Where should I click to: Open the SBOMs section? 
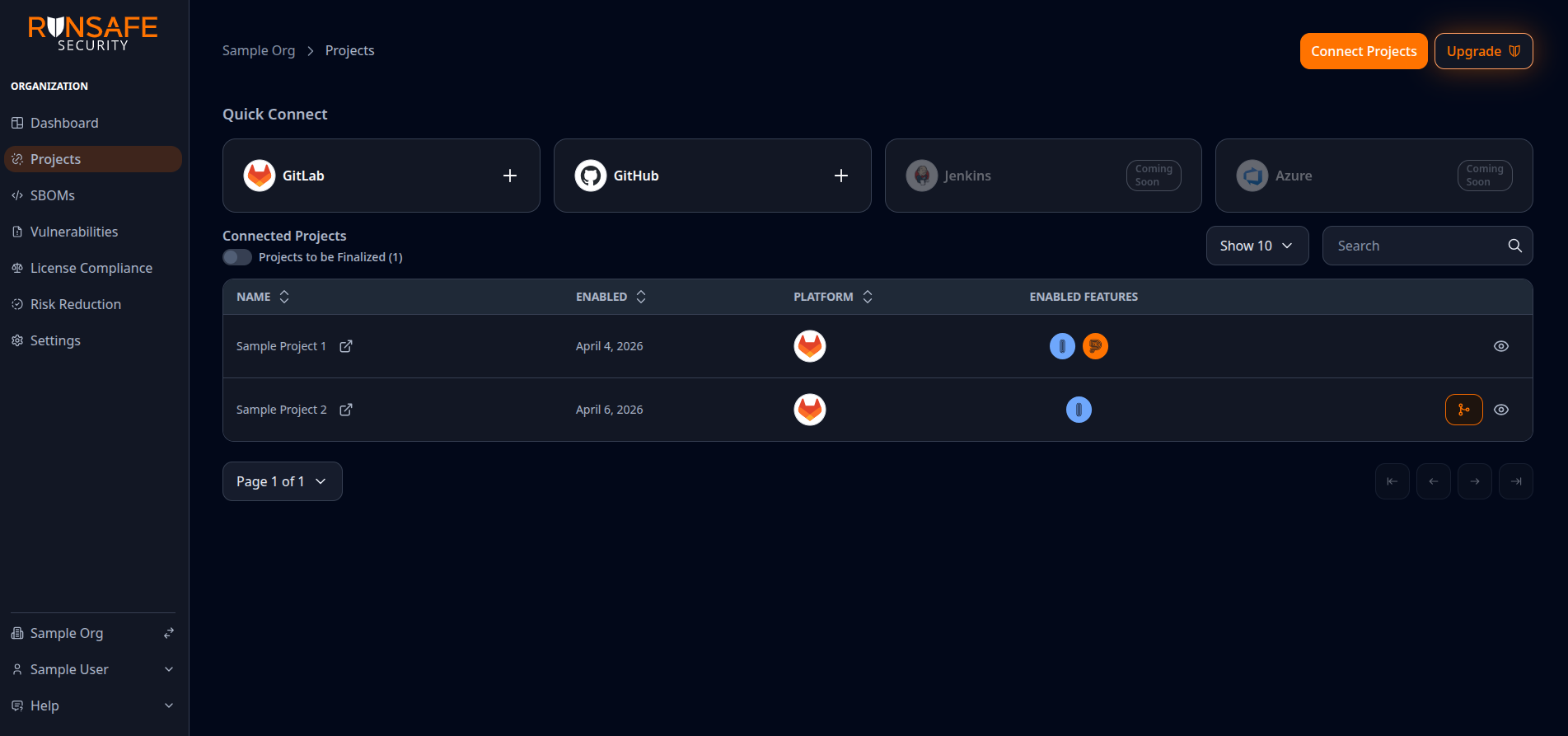coord(93,195)
